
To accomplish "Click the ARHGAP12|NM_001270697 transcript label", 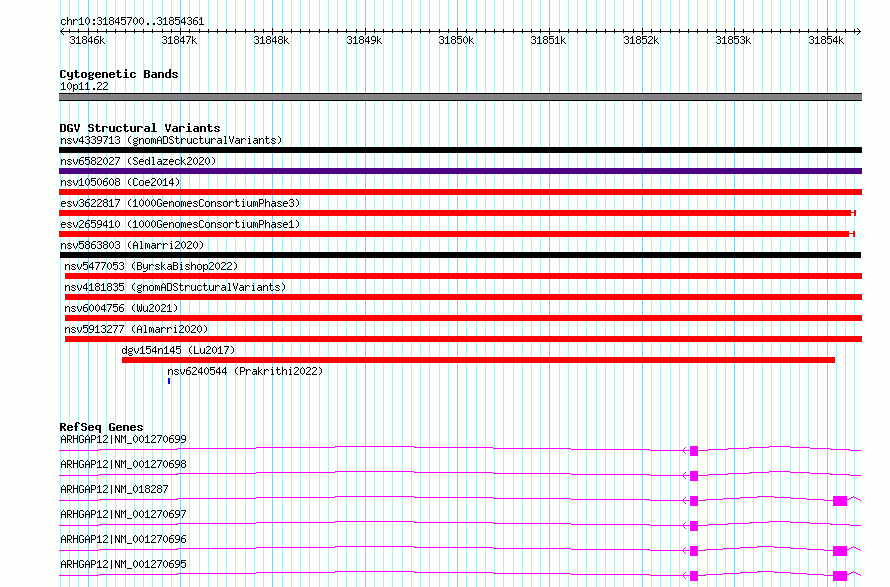I will [x=123, y=514].
